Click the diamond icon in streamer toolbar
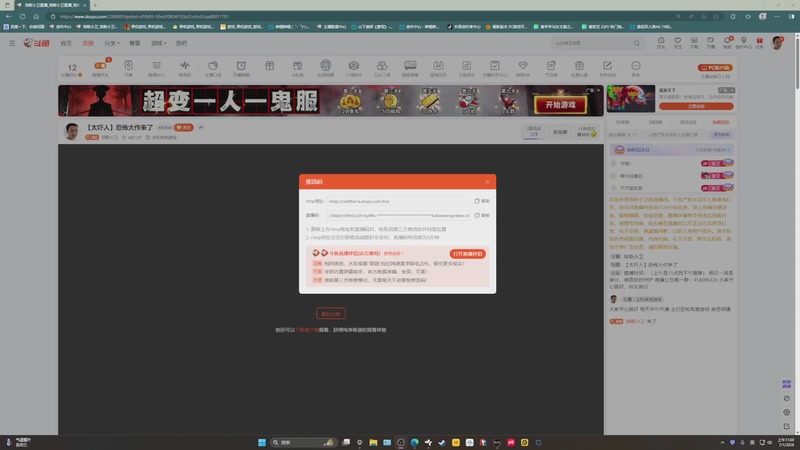The width and height of the screenshot is (800, 450). tap(522, 65)
